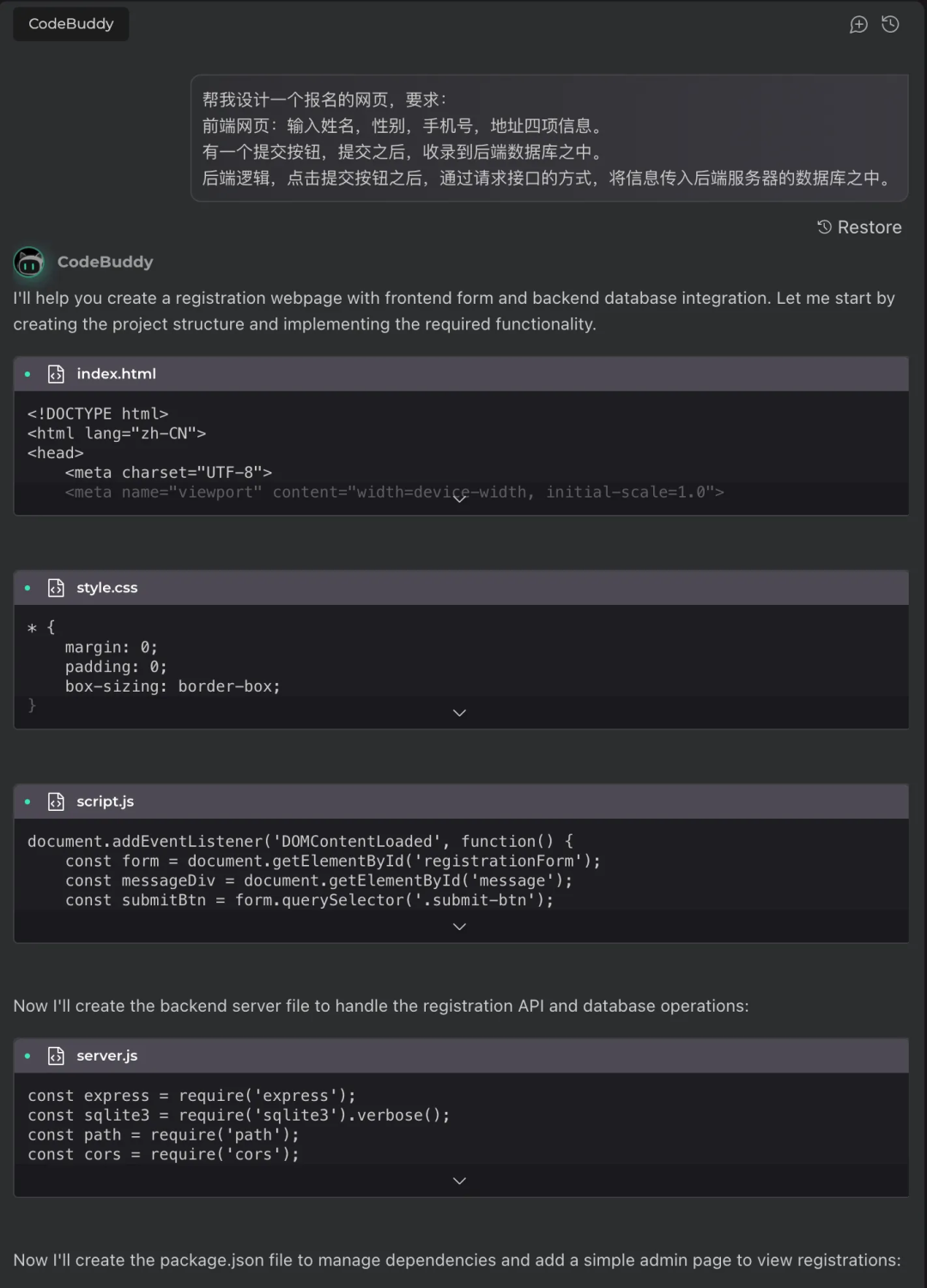Click the CodeBuddy name label next to avatar

tap(106, 262)
